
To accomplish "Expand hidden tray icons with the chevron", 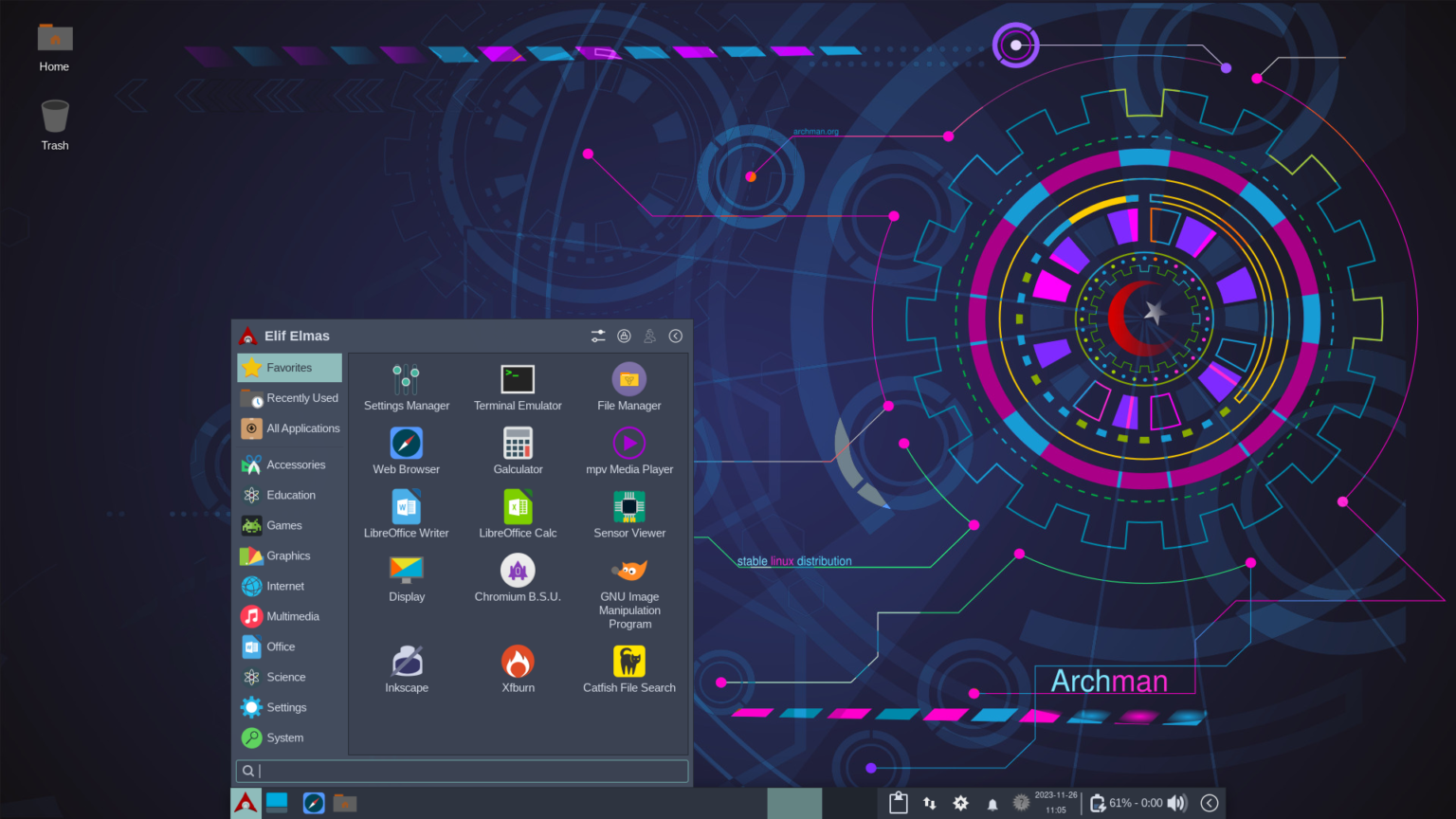I will [1210, 803].
